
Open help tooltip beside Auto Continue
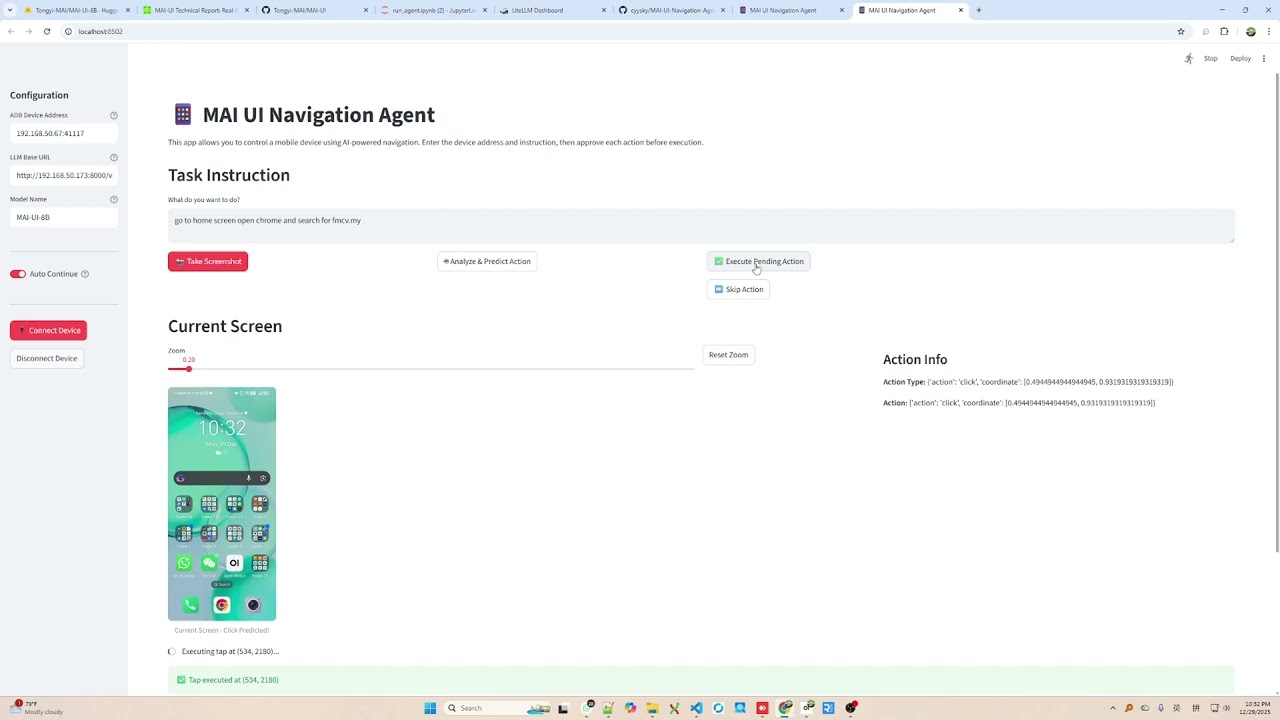(x=85, y=274)
